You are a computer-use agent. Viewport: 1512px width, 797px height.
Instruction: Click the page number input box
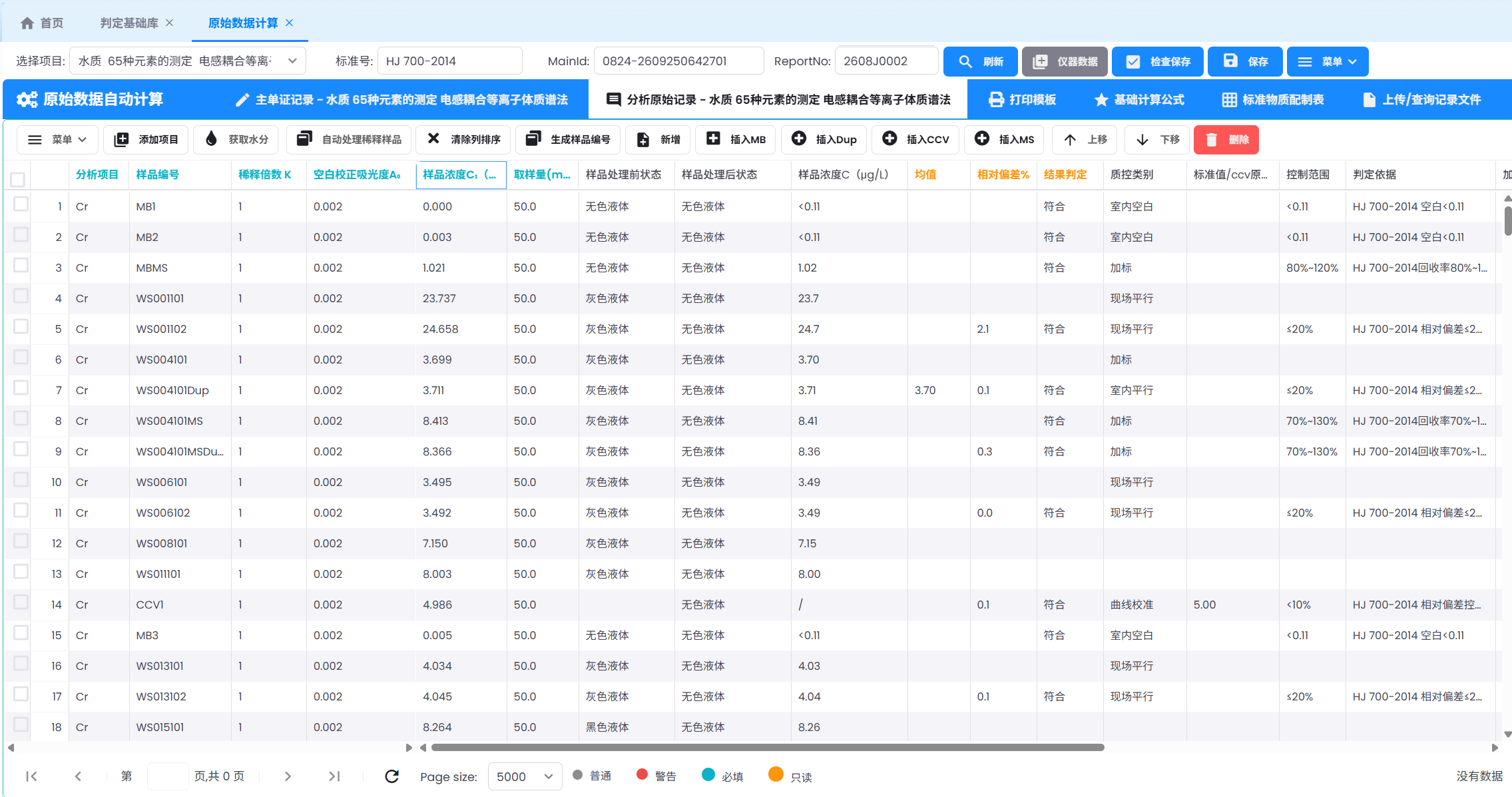tap(167, 776)
